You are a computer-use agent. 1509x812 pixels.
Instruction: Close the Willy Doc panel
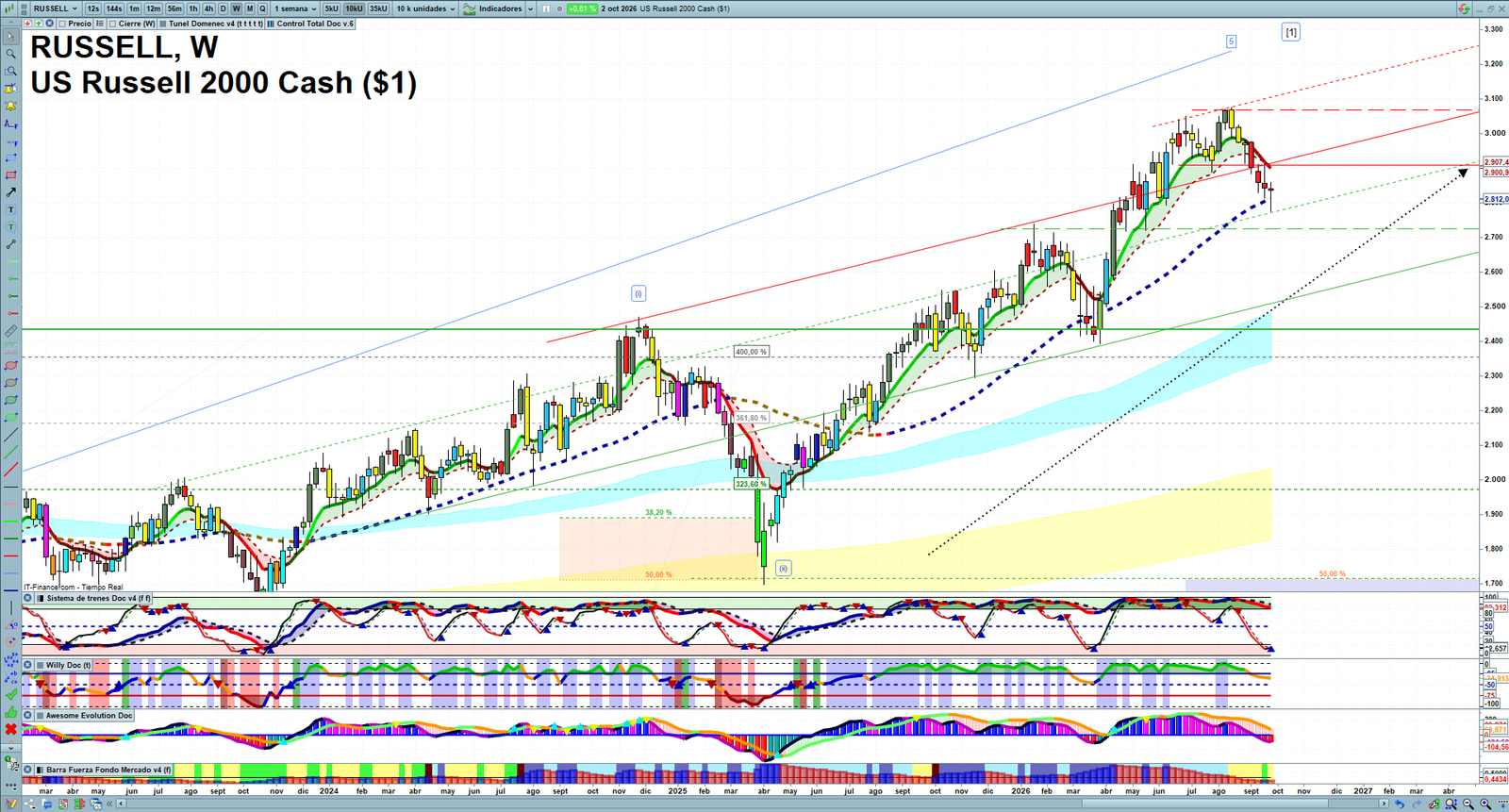[28, 665]
